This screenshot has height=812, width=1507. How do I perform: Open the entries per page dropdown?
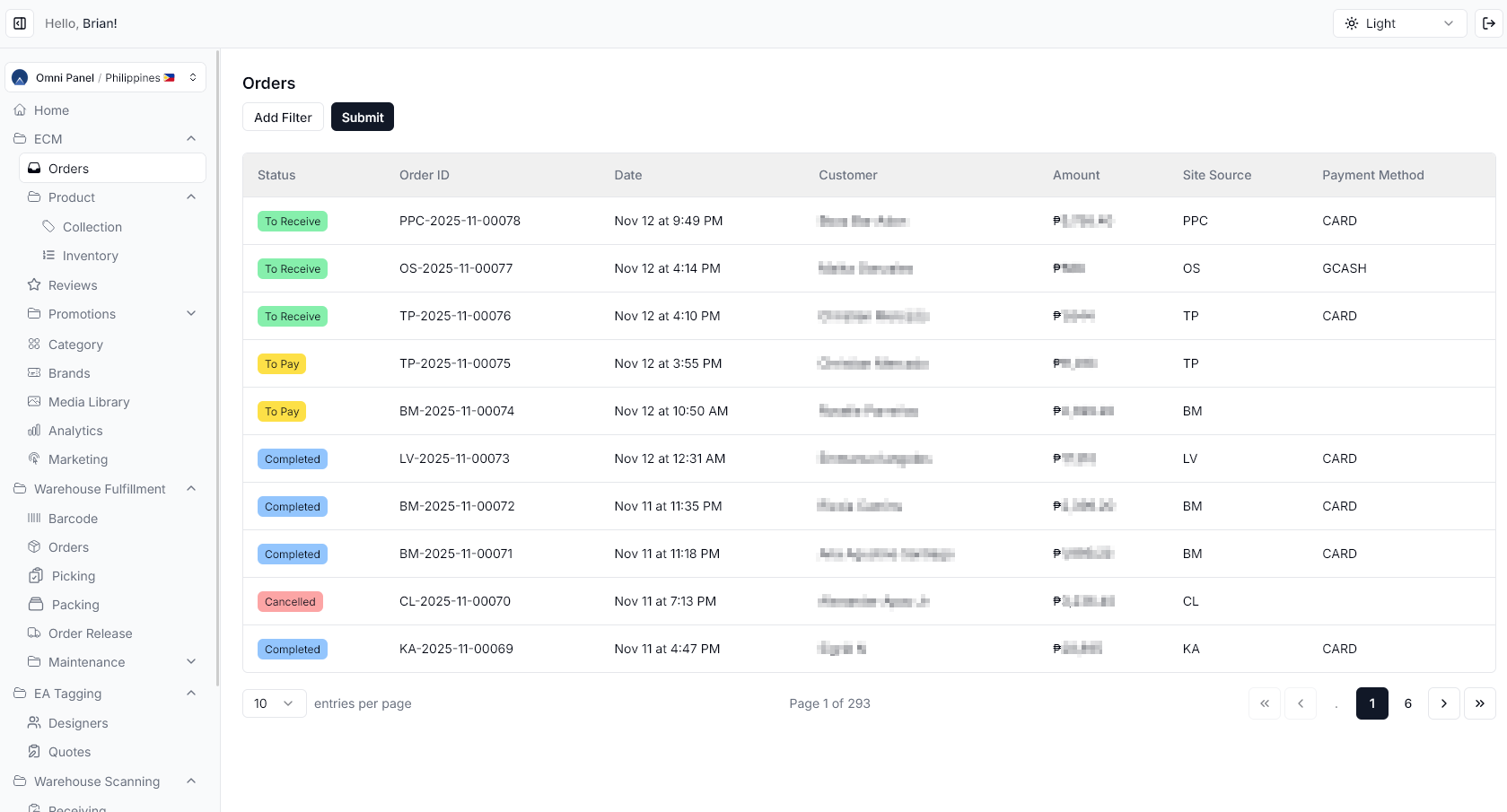click(273, 703)
